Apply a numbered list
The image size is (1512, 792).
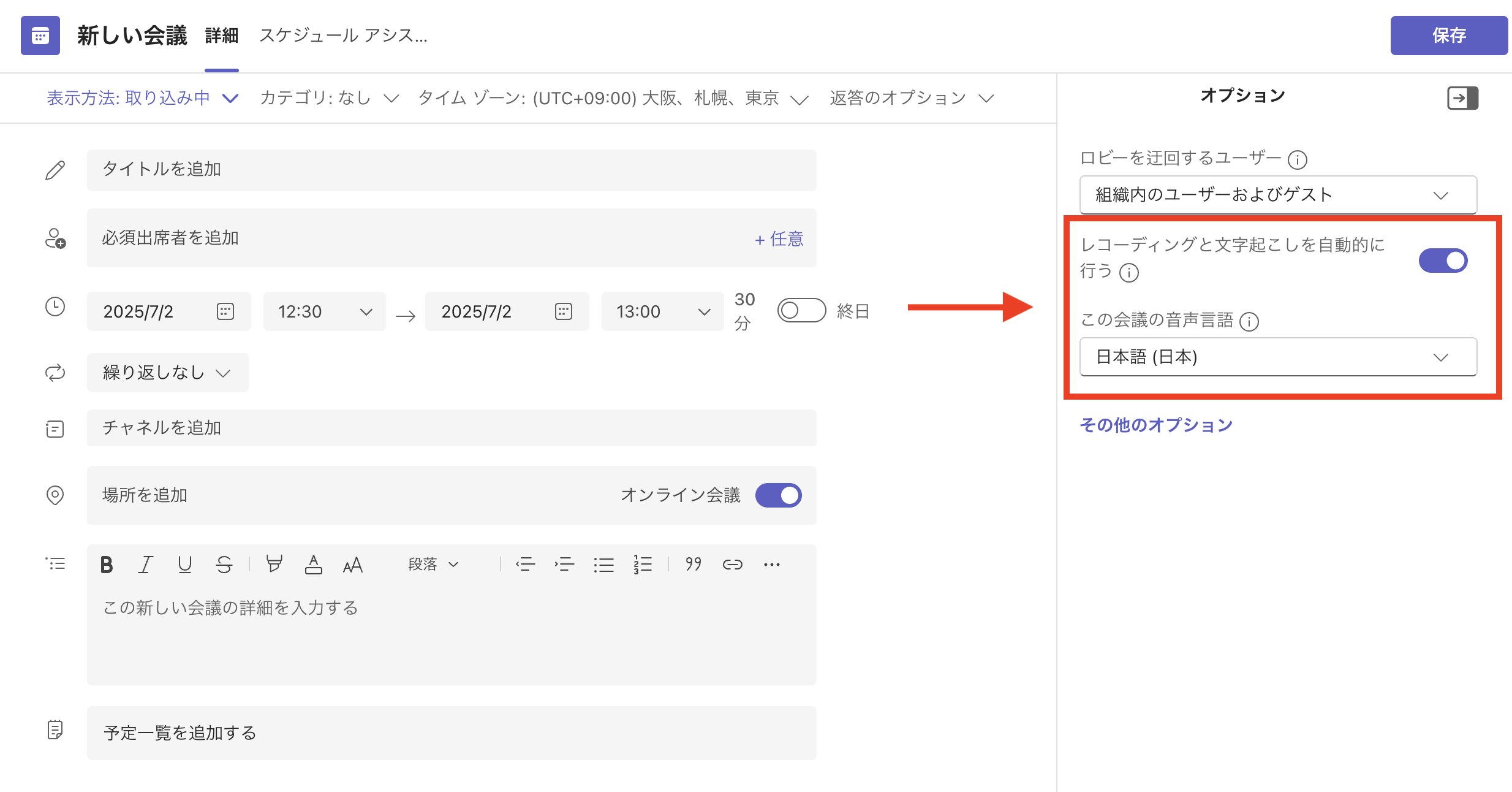643,564
